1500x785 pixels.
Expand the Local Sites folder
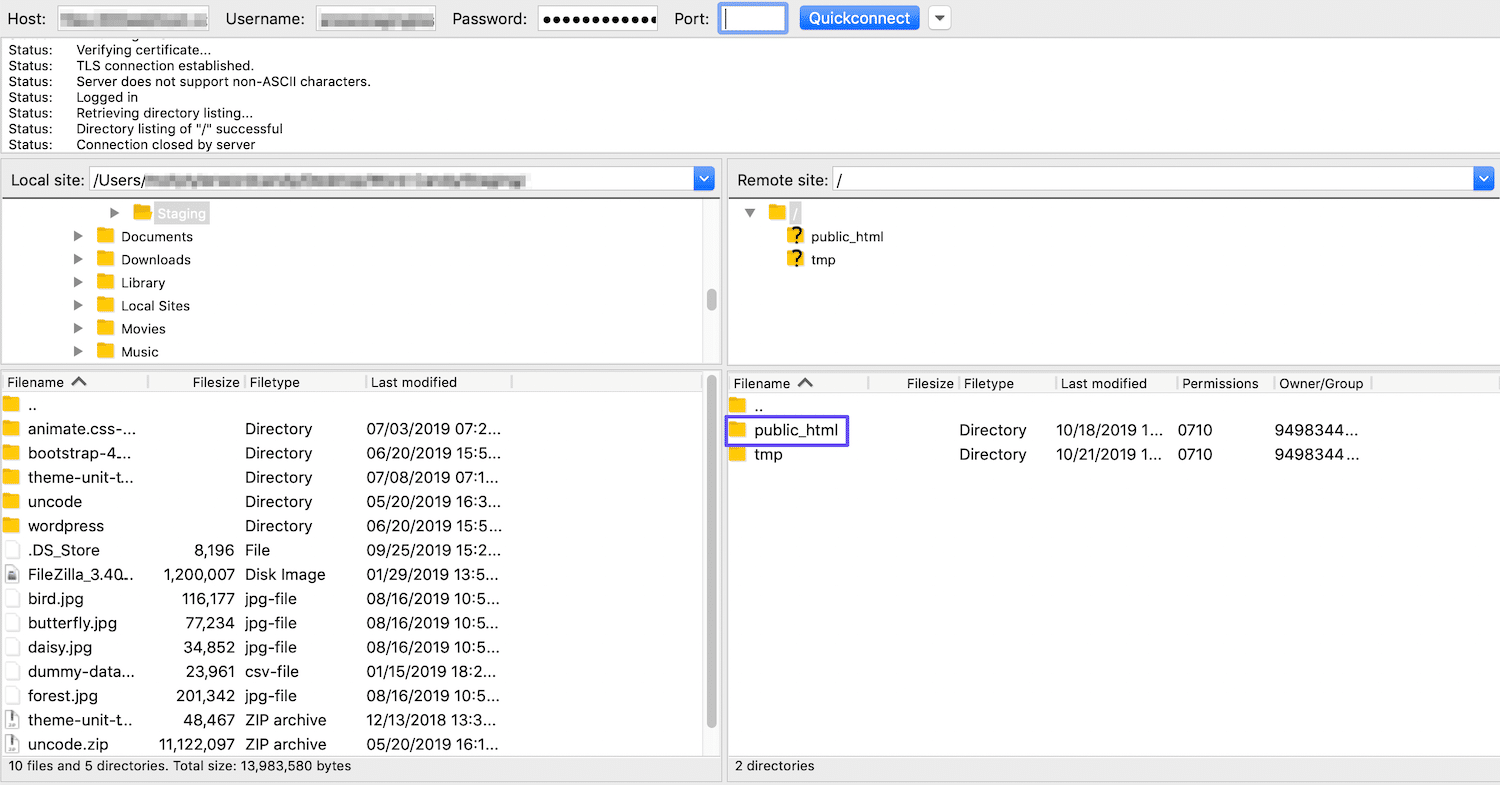click(x=78, y=305)
